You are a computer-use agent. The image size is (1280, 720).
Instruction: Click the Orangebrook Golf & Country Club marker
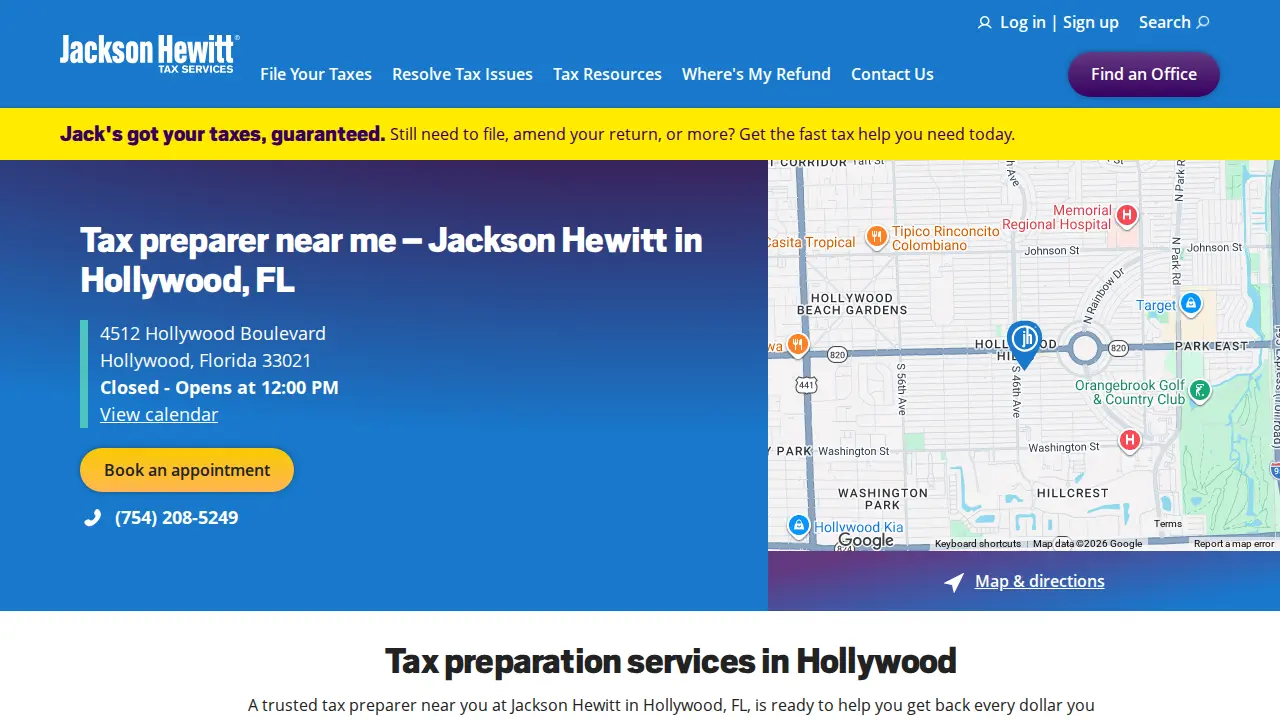click(x=1200, y=390)
